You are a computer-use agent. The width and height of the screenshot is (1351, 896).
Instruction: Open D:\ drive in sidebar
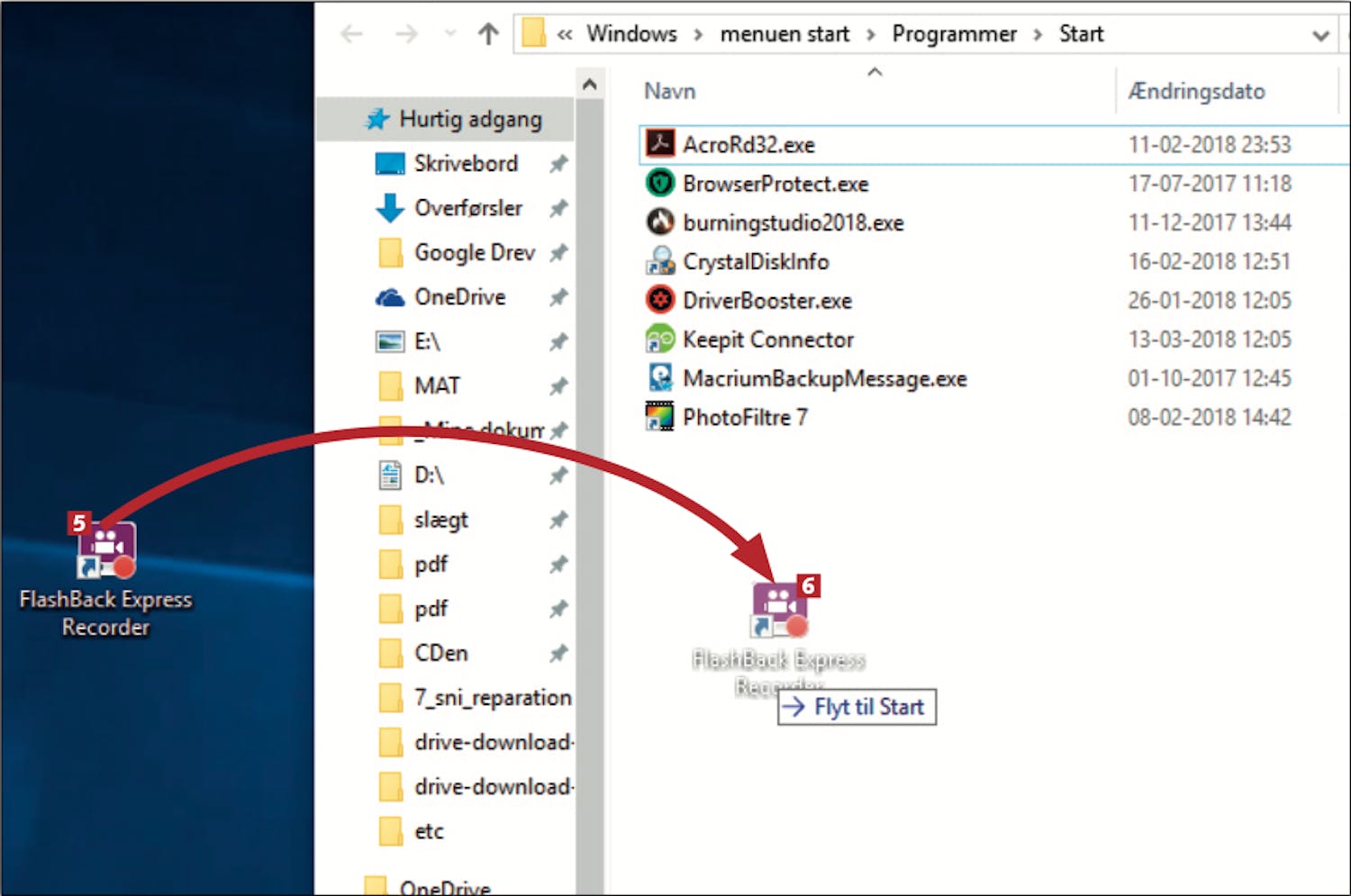[429, 475]
